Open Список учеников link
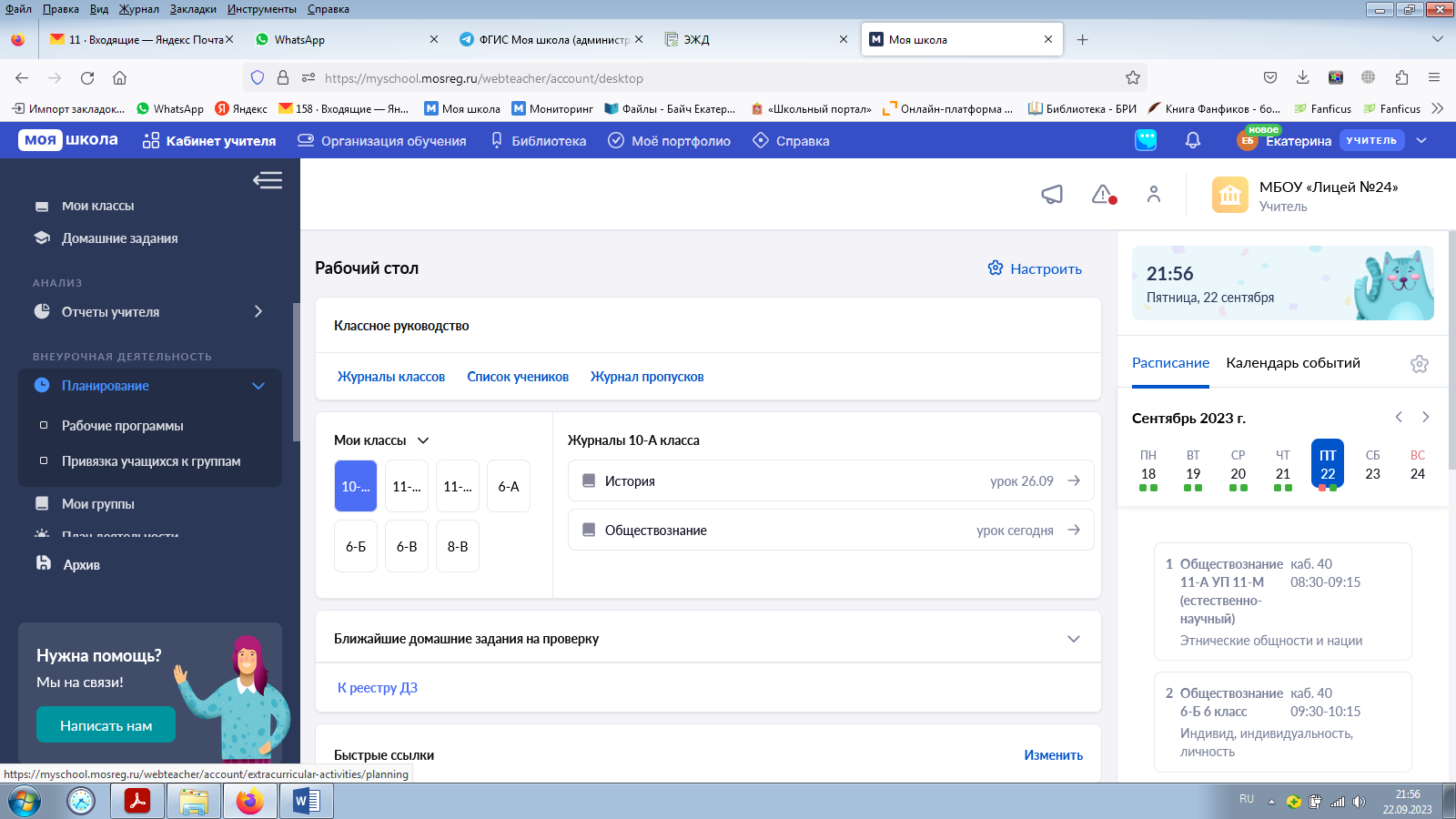 pyautogui.click(x=518, y=377)
